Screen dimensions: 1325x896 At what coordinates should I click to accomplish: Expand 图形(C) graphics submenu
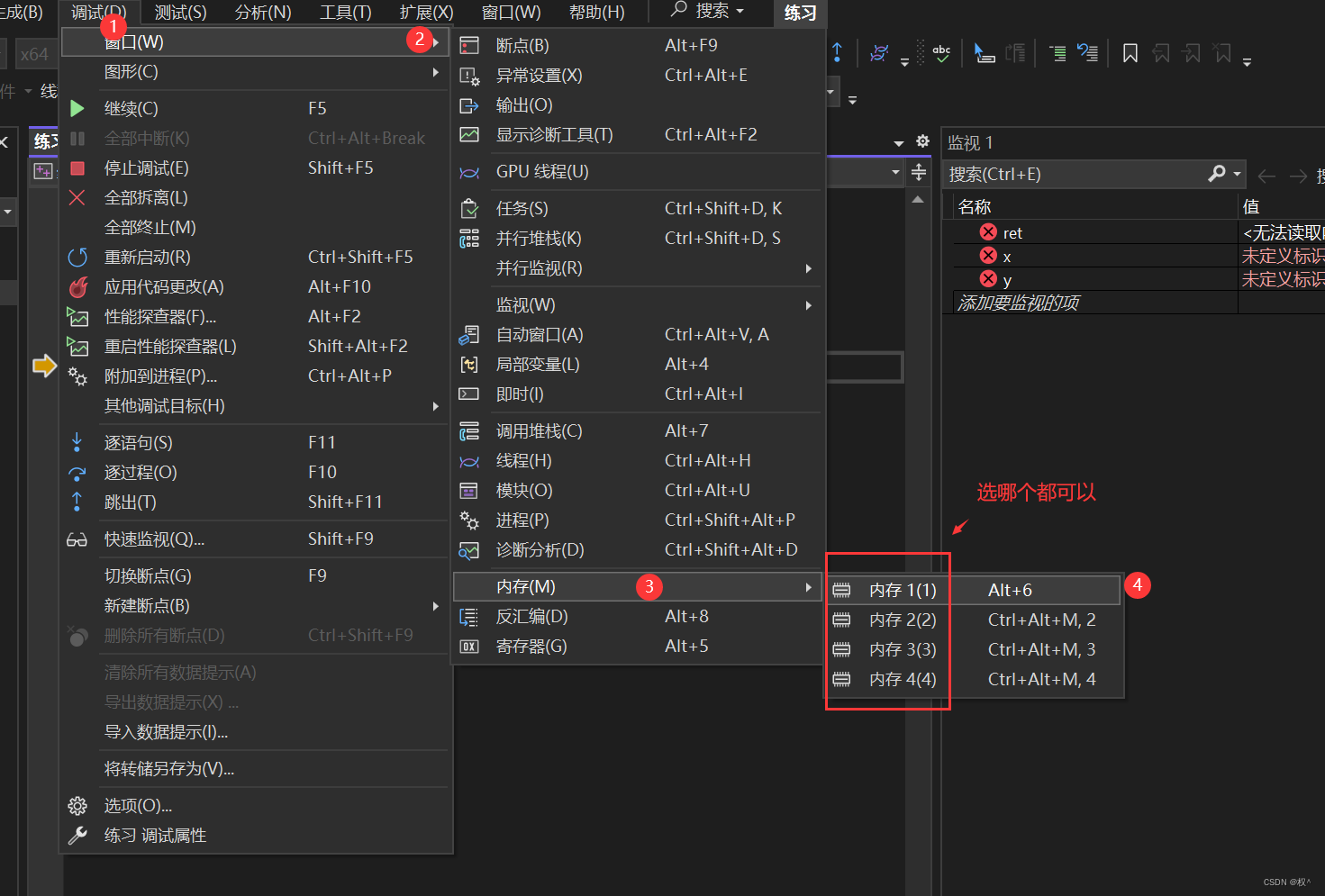coord(255,71)
